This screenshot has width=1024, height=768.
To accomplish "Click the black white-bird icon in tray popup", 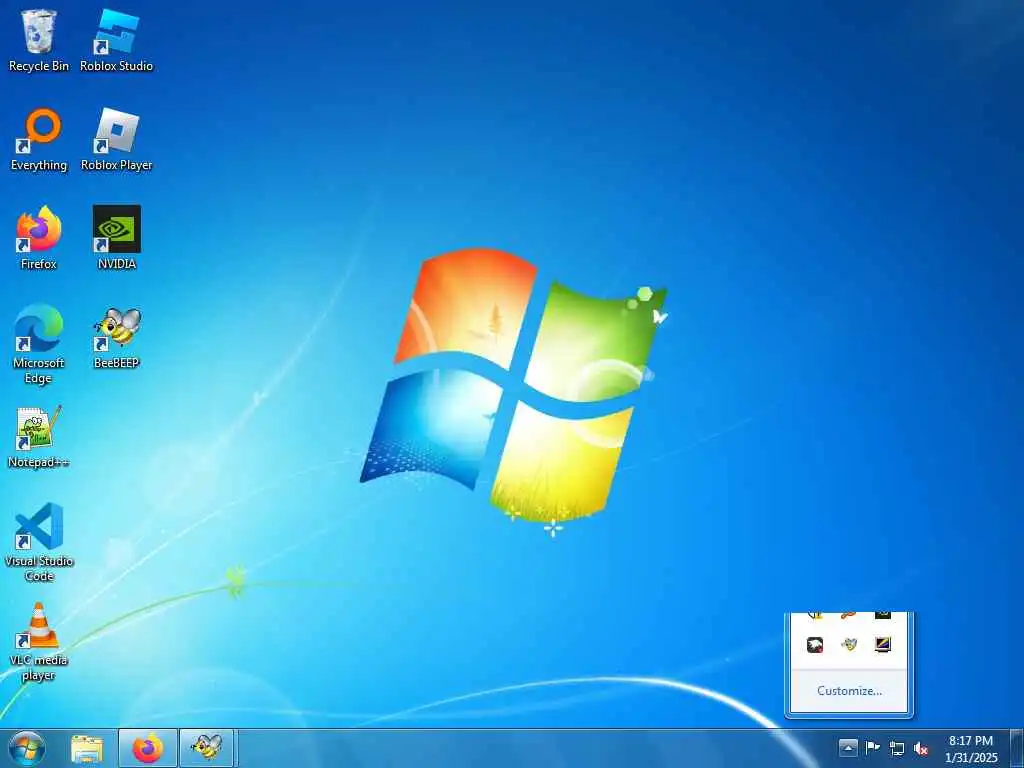I will tap(815, 645).
